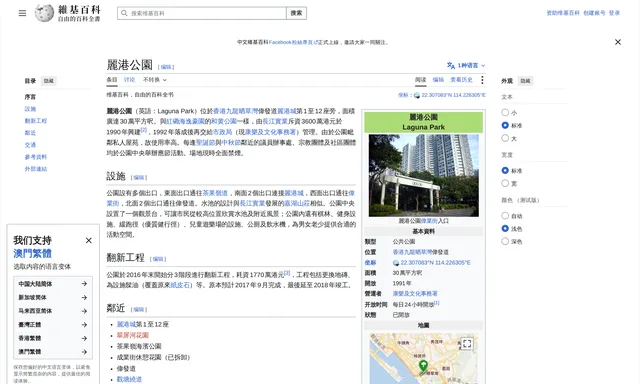Open the 康樂及文化事務署 infobox link
640x384 pixels.
pos(415,293)
